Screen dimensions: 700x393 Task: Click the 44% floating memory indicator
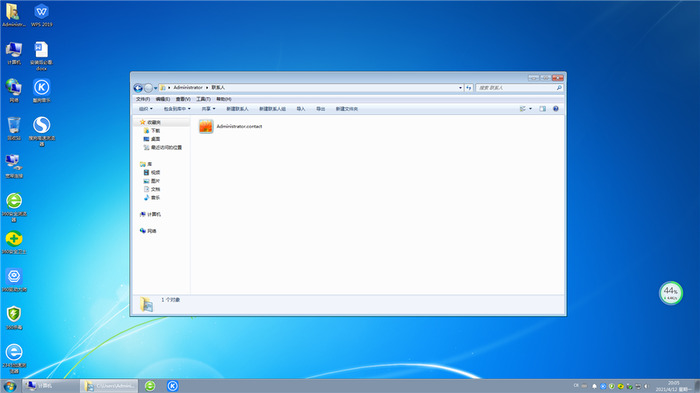click(x=671, y=293)
